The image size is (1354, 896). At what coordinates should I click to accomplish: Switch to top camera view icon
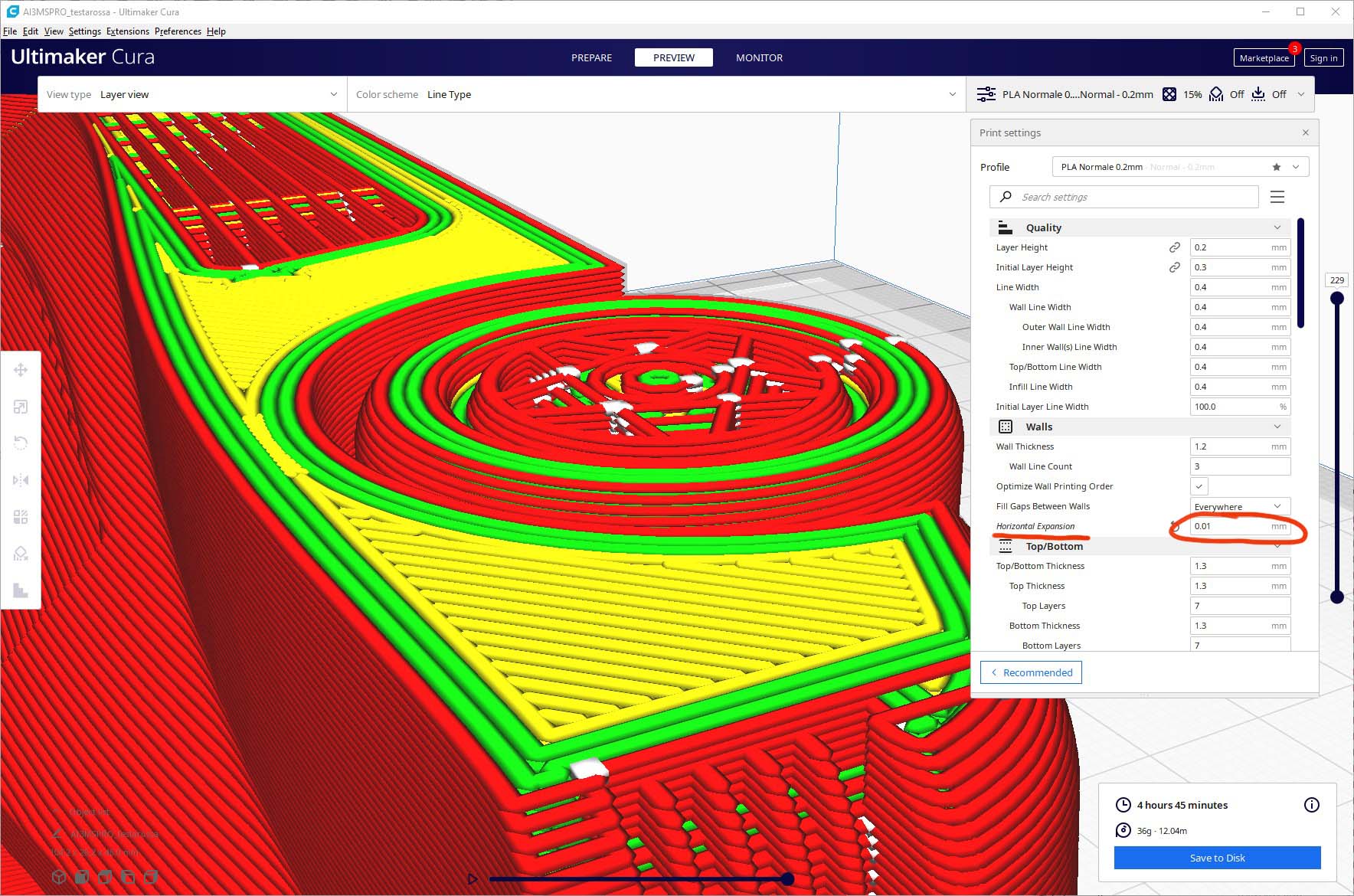tap(105, 877)
